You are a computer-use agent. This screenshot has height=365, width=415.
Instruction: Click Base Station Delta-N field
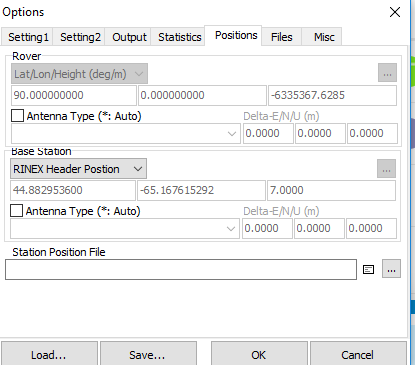pos(319,229)
